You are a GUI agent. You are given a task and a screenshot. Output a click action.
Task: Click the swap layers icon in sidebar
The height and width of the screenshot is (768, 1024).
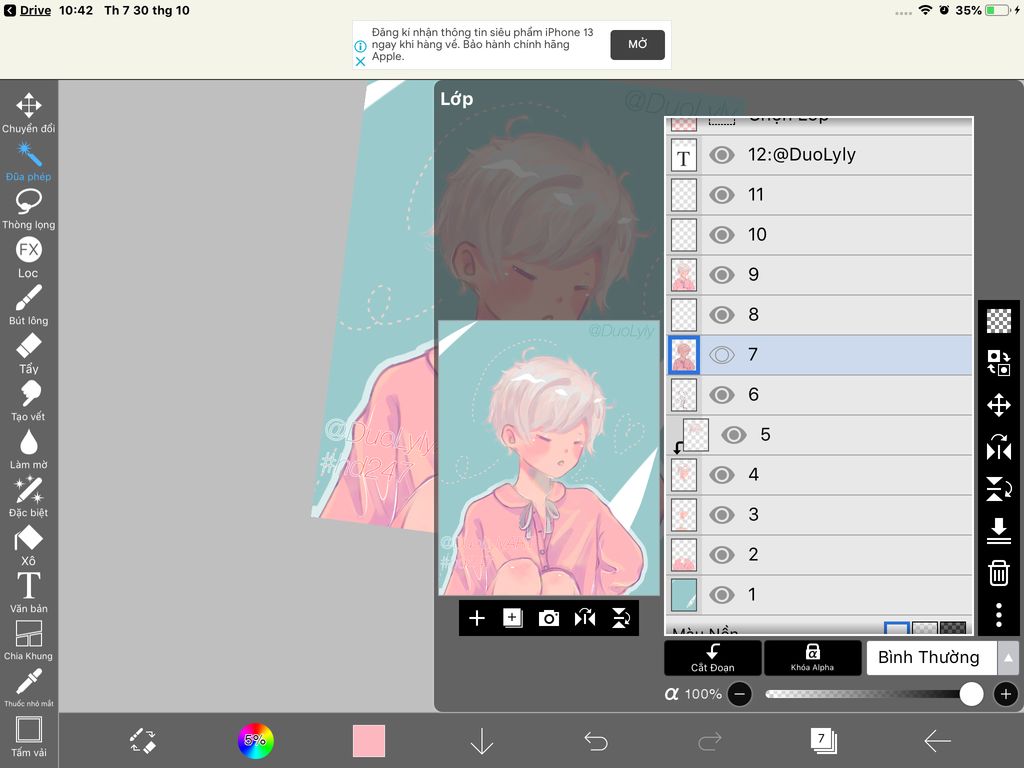(999, 362)
